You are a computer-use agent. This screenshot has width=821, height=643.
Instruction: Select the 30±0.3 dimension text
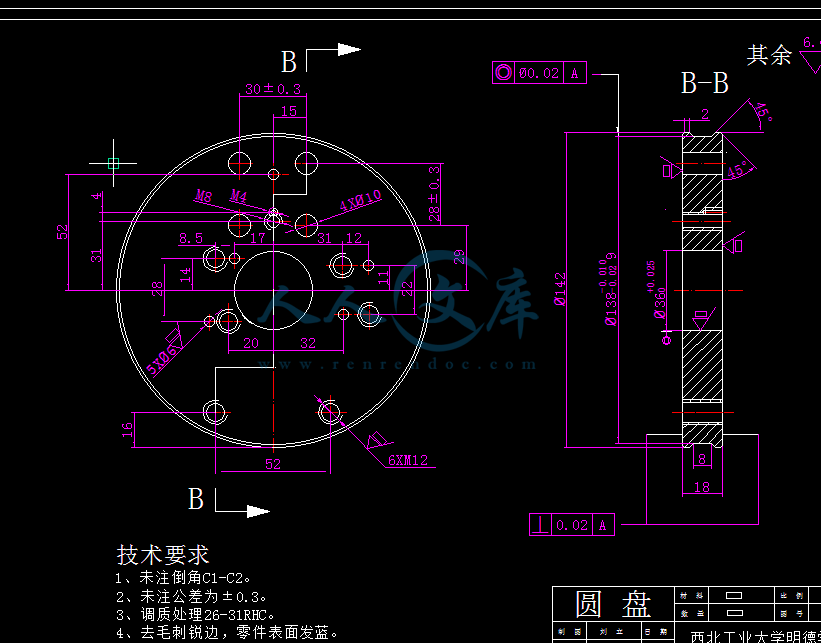273,89
